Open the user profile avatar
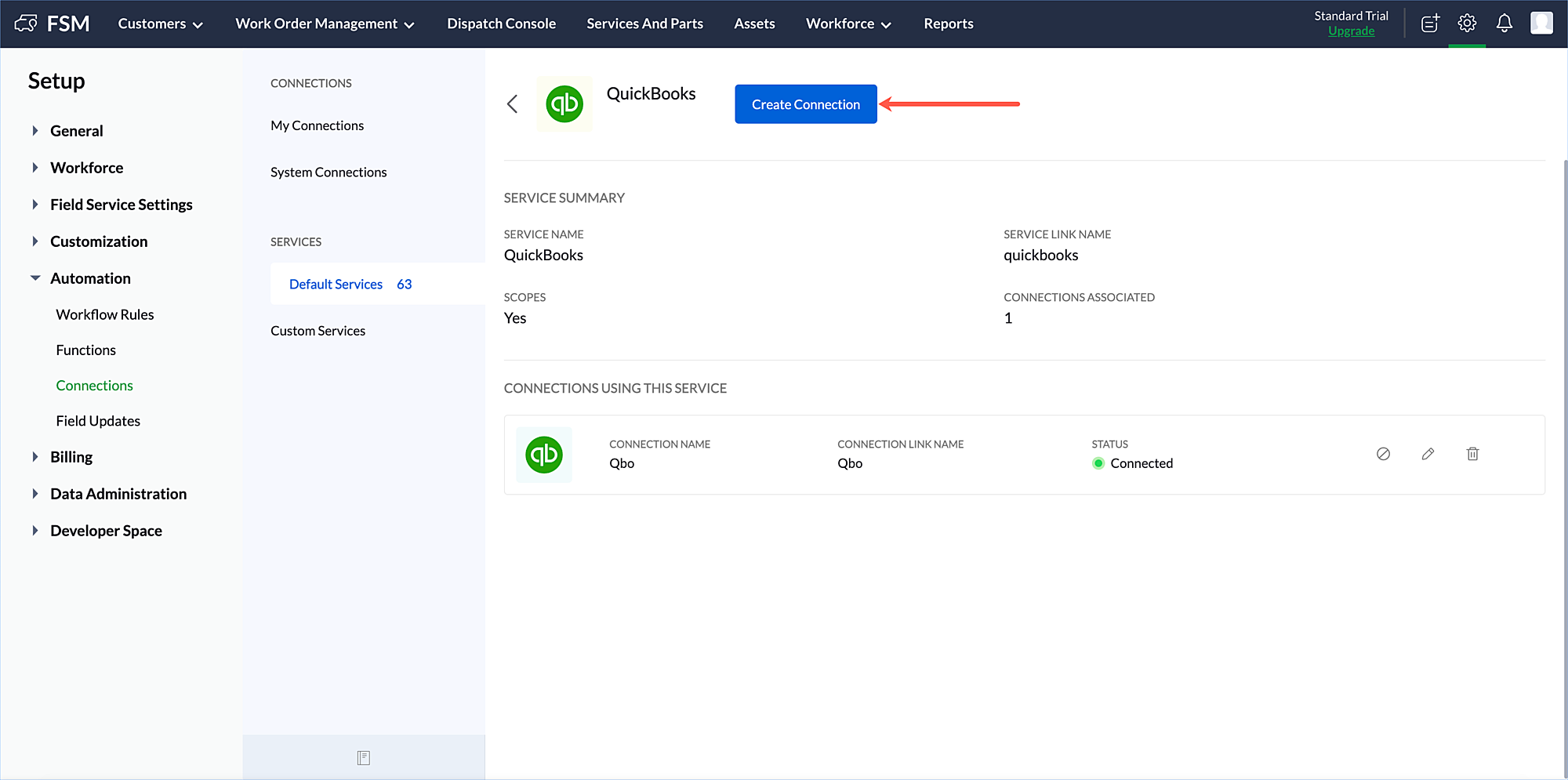The height and width of the screenshot is (780, 1568). (x=1541, y=24)
